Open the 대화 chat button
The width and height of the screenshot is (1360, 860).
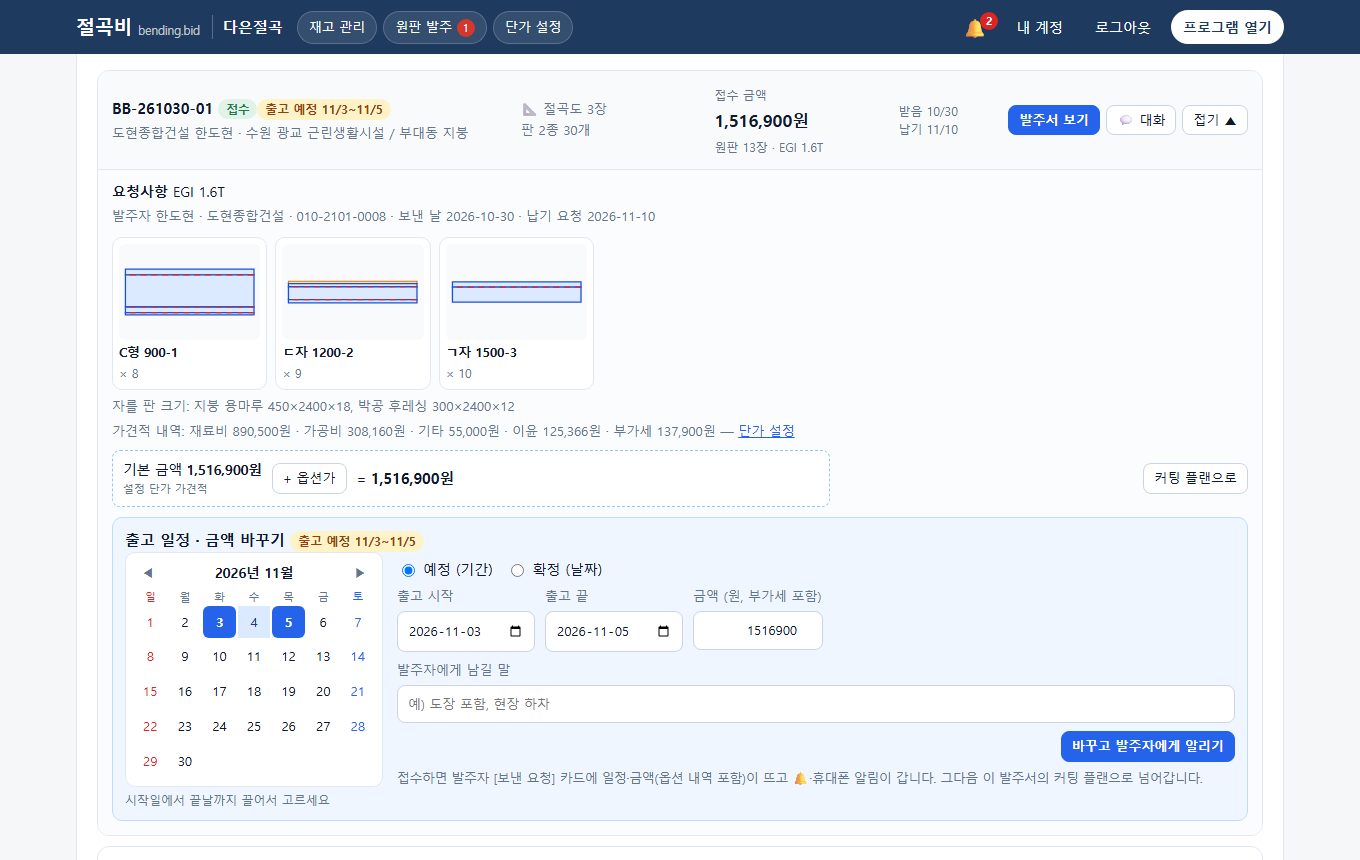coord(1141,120)
